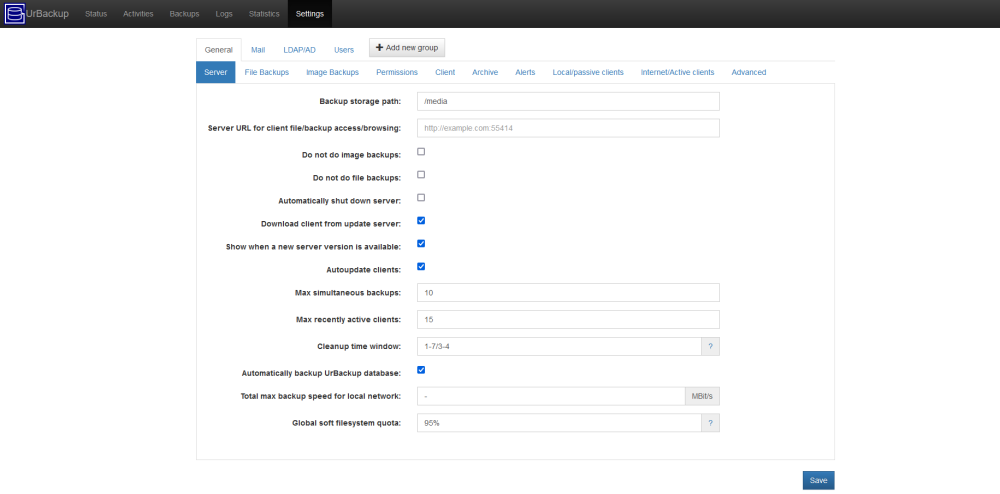Click the Backup storage path field
This screenshot has height=494, width=1000.
pyautogui.click(x=568, y=101)
